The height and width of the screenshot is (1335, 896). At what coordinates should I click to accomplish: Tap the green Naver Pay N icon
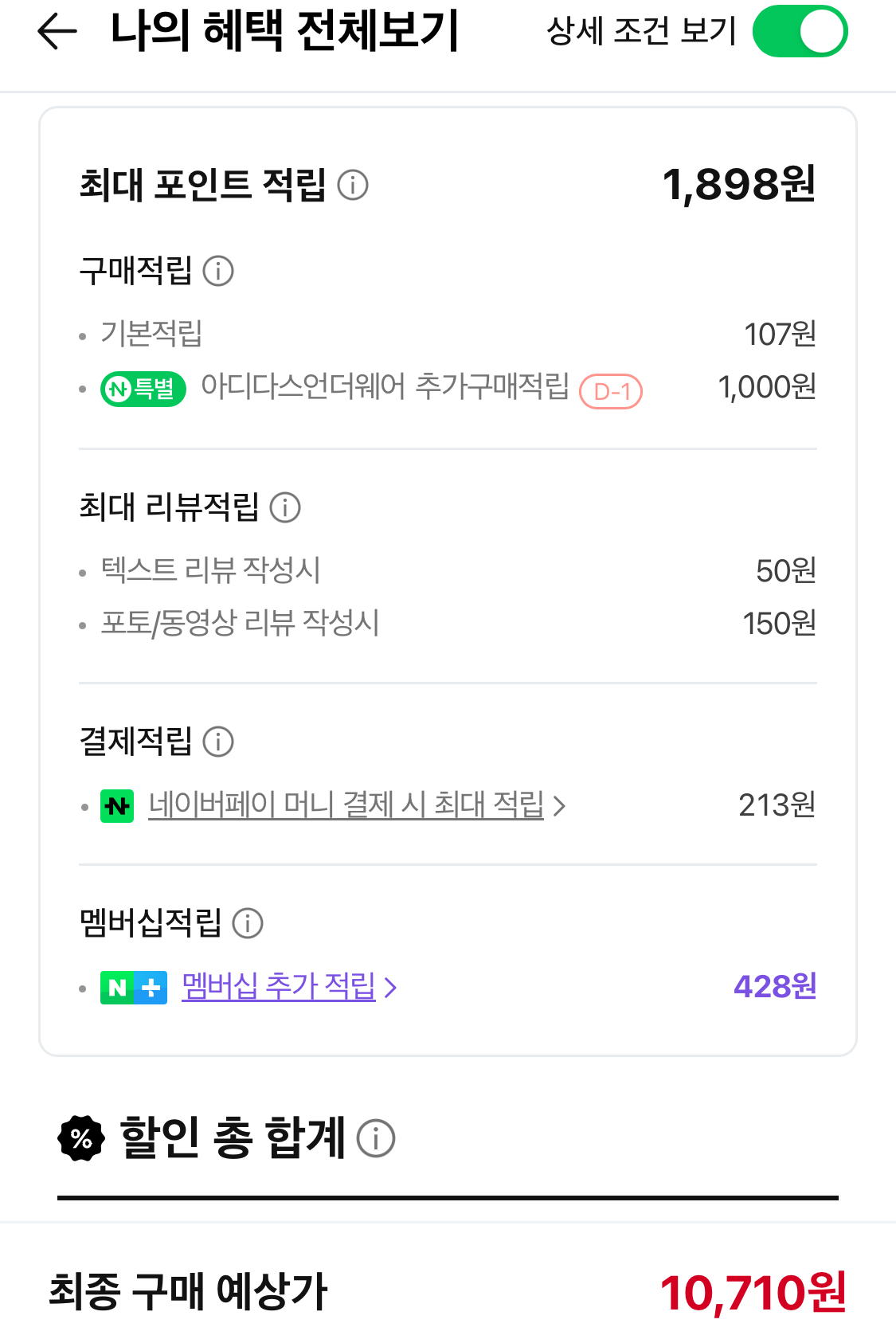[117, 806]
